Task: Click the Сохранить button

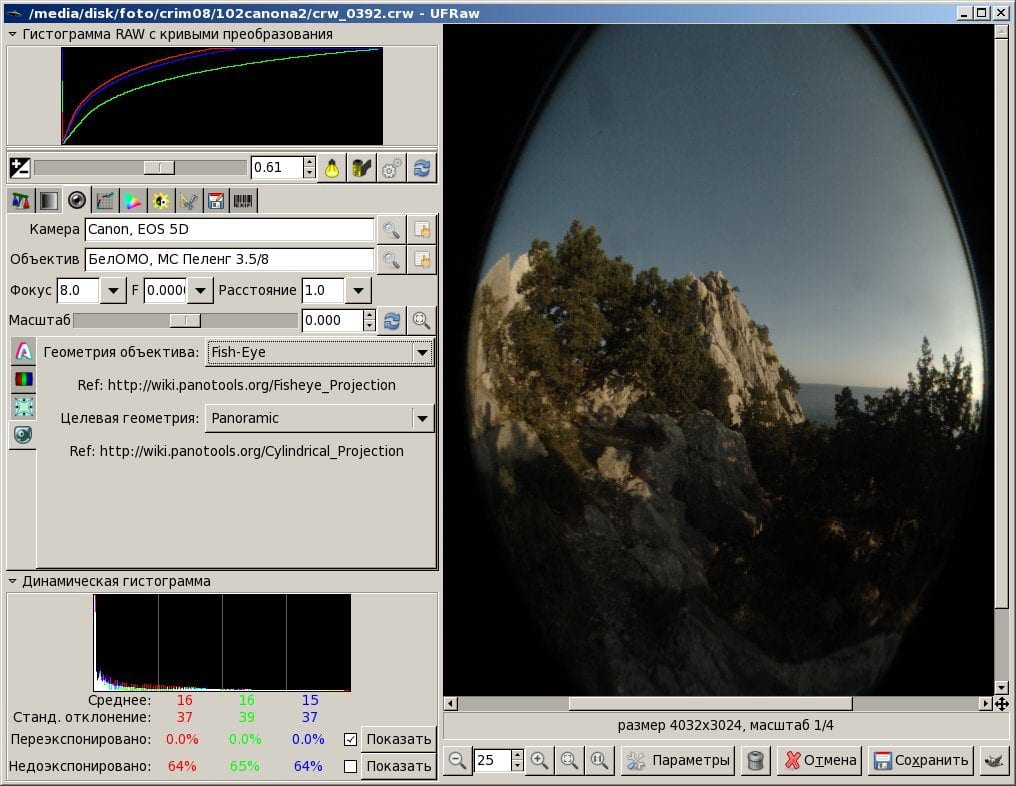Action: pyautogui.click(x=921, y=760)
